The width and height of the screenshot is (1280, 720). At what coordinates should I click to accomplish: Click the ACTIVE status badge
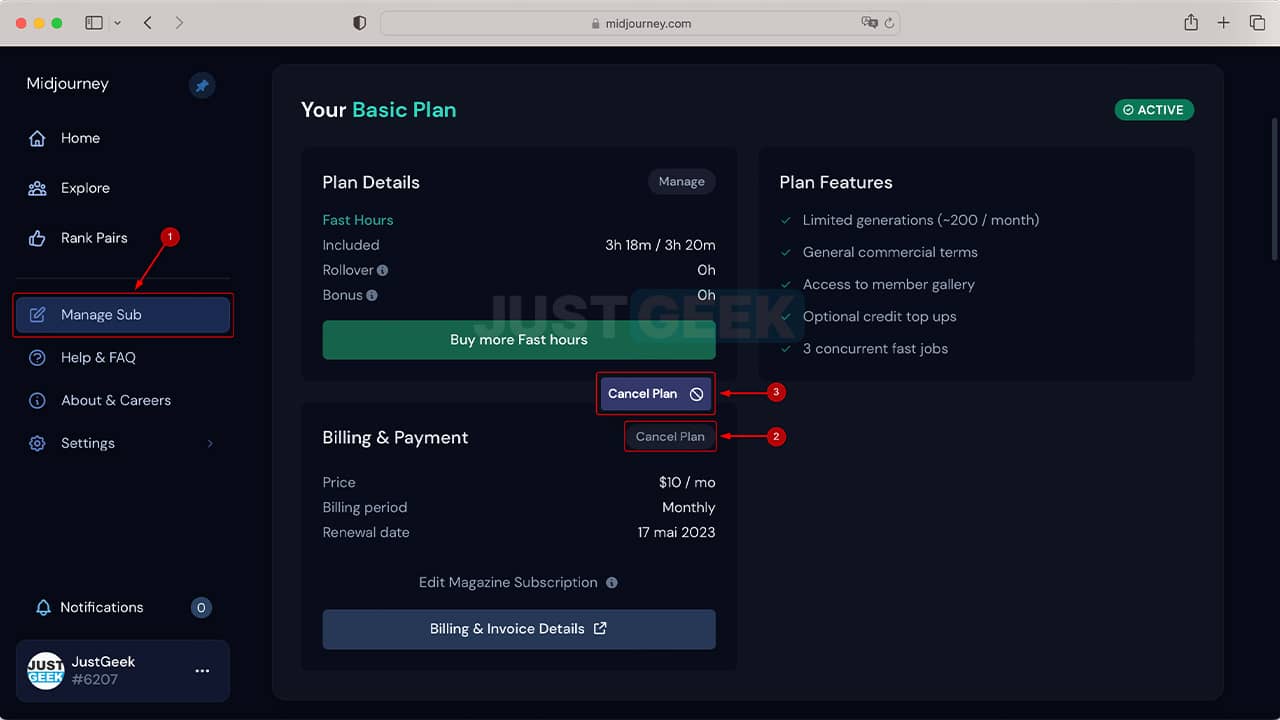point(1155,110)
